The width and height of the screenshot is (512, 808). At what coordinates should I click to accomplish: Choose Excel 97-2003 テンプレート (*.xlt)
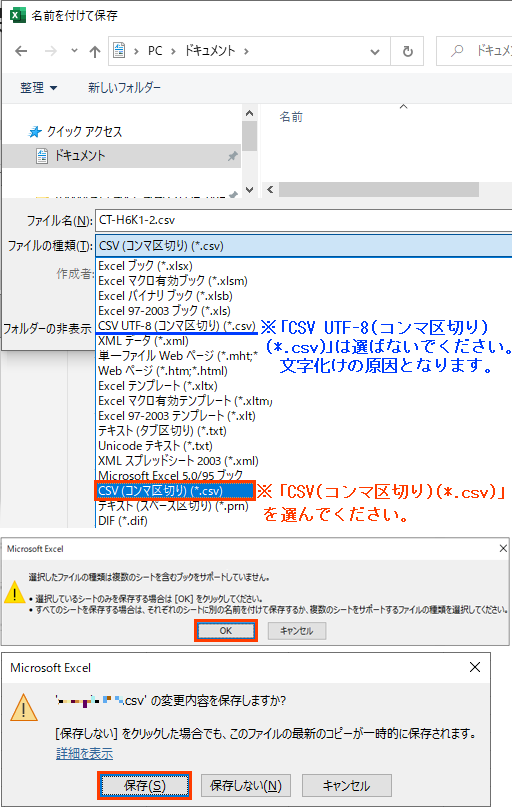pyautogui.click(x=177, y=415)
